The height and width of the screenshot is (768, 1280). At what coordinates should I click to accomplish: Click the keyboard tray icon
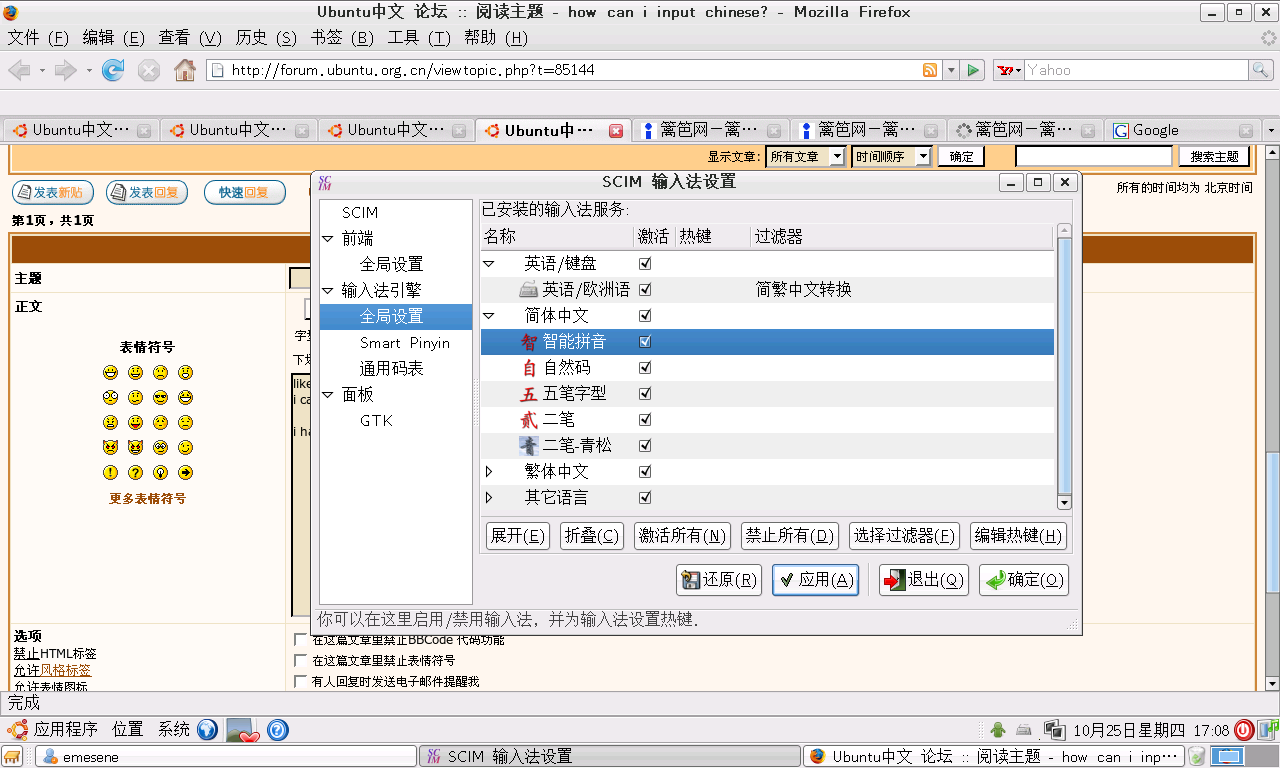(x=1024, y=730)
